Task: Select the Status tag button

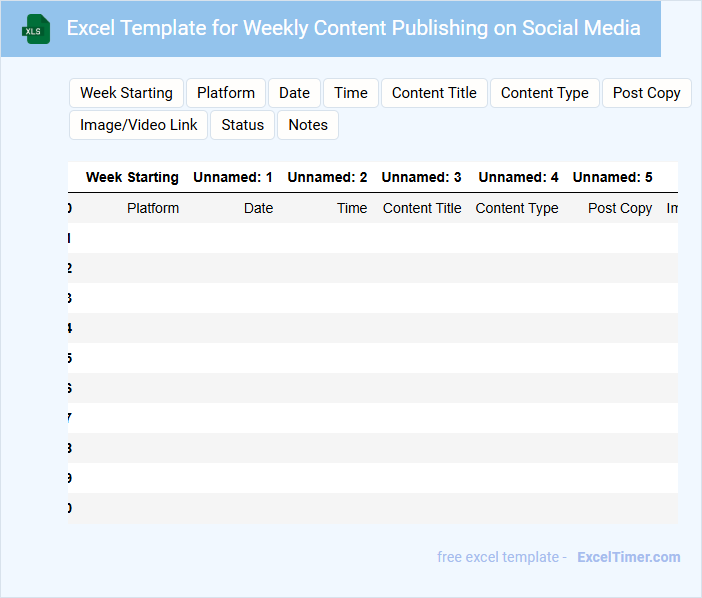Action: click(243, 125)
